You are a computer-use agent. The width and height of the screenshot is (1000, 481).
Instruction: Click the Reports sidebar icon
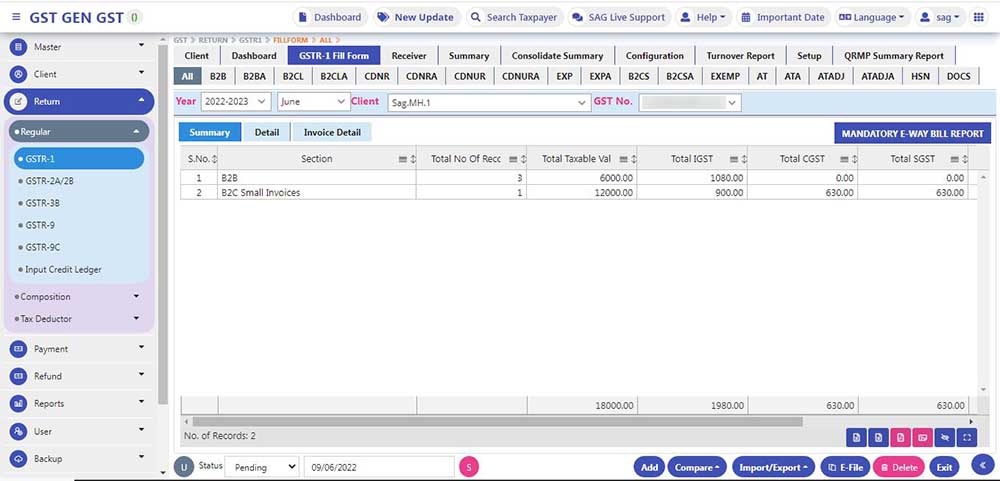[19, 404]
